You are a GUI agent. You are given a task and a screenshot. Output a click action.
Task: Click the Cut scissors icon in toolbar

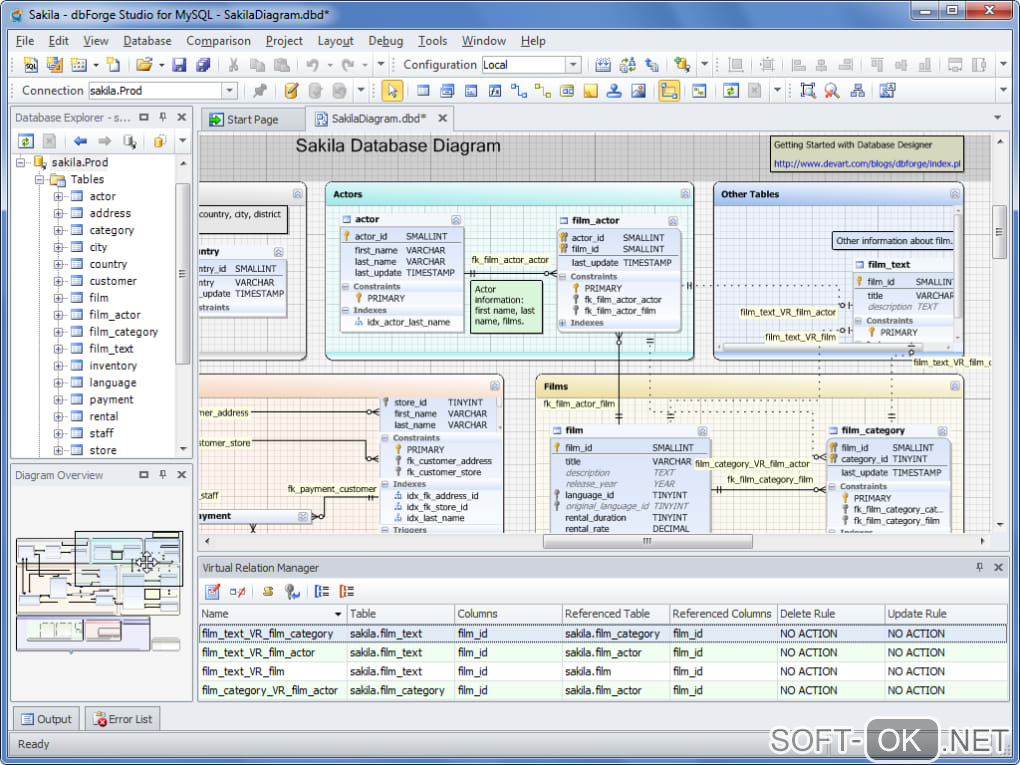click(233, 65)
